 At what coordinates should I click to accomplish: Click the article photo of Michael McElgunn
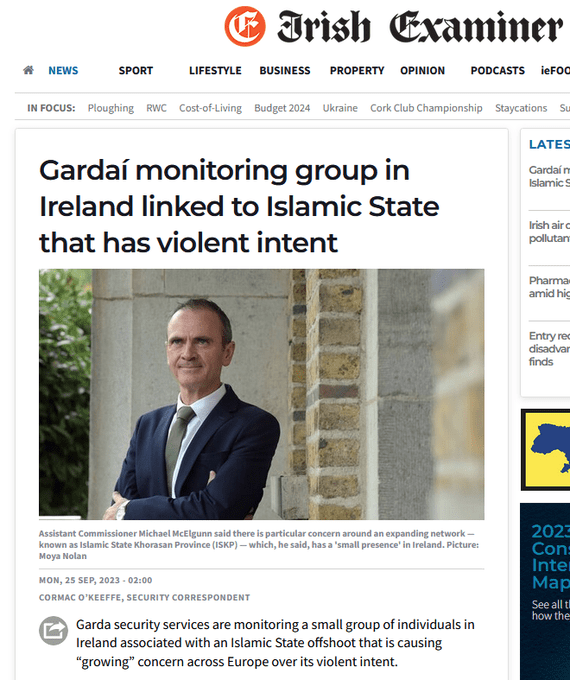pyautogui.click(x=262, y=394)
